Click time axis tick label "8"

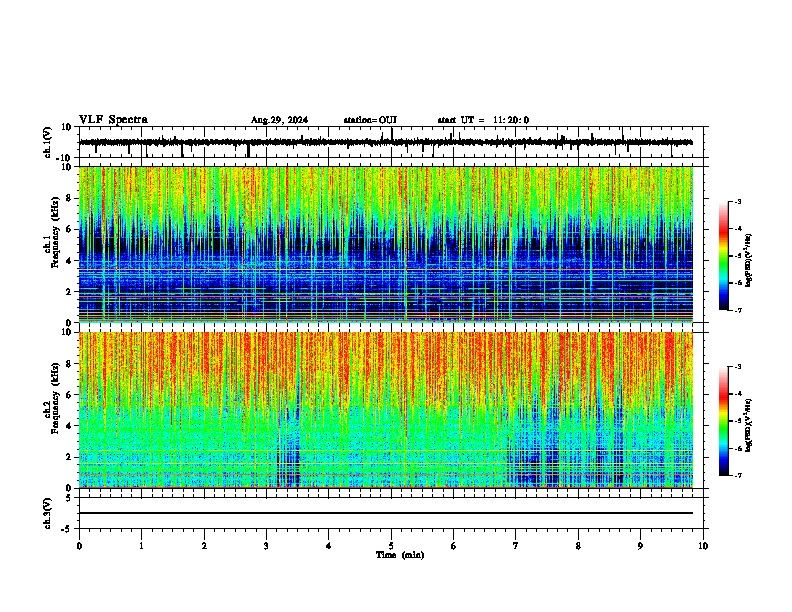click(578, 546)
